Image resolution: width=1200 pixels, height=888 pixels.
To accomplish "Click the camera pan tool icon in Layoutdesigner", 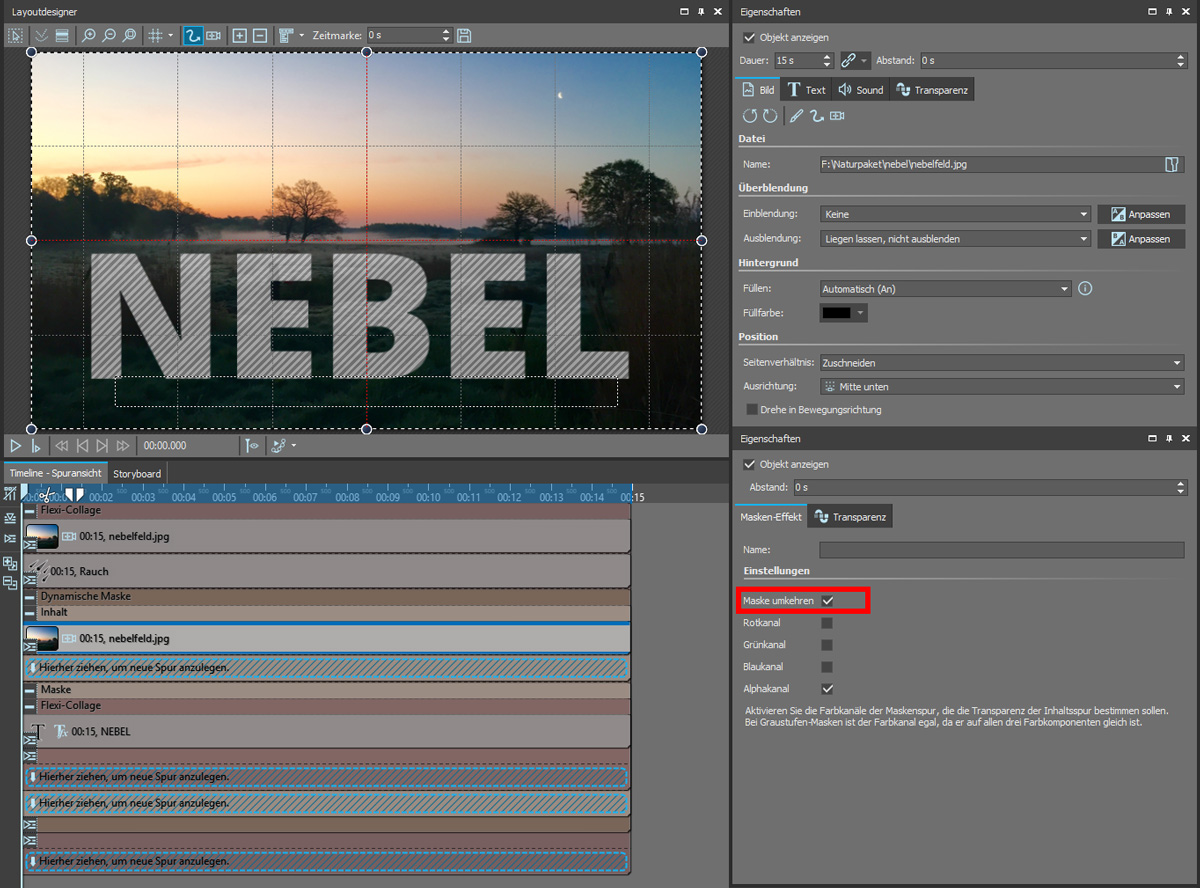I will (213, 36).
